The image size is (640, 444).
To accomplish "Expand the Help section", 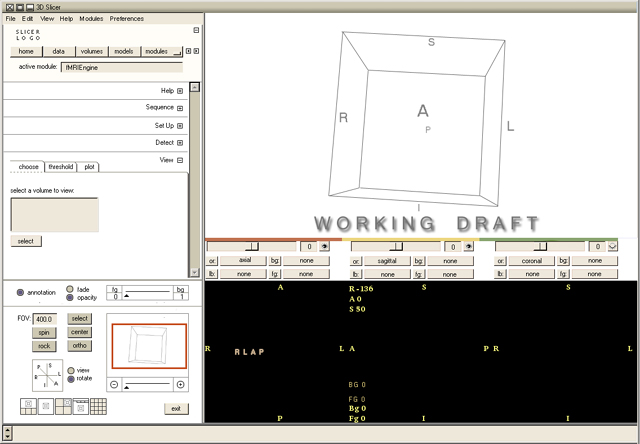I will pos(180,91).
